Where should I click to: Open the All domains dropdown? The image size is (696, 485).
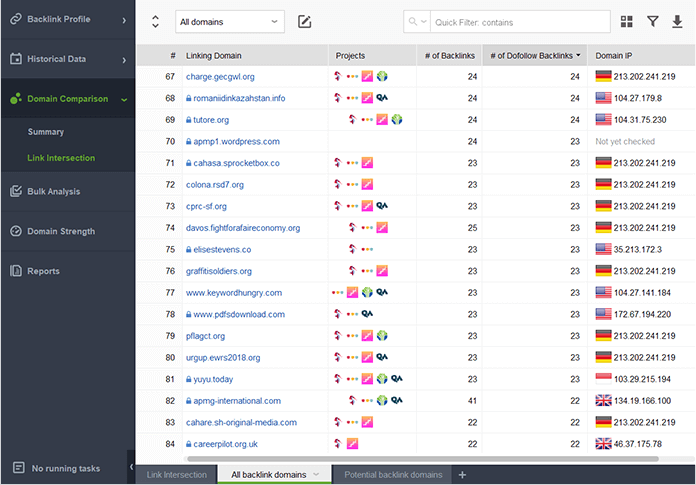click(230, 22)
